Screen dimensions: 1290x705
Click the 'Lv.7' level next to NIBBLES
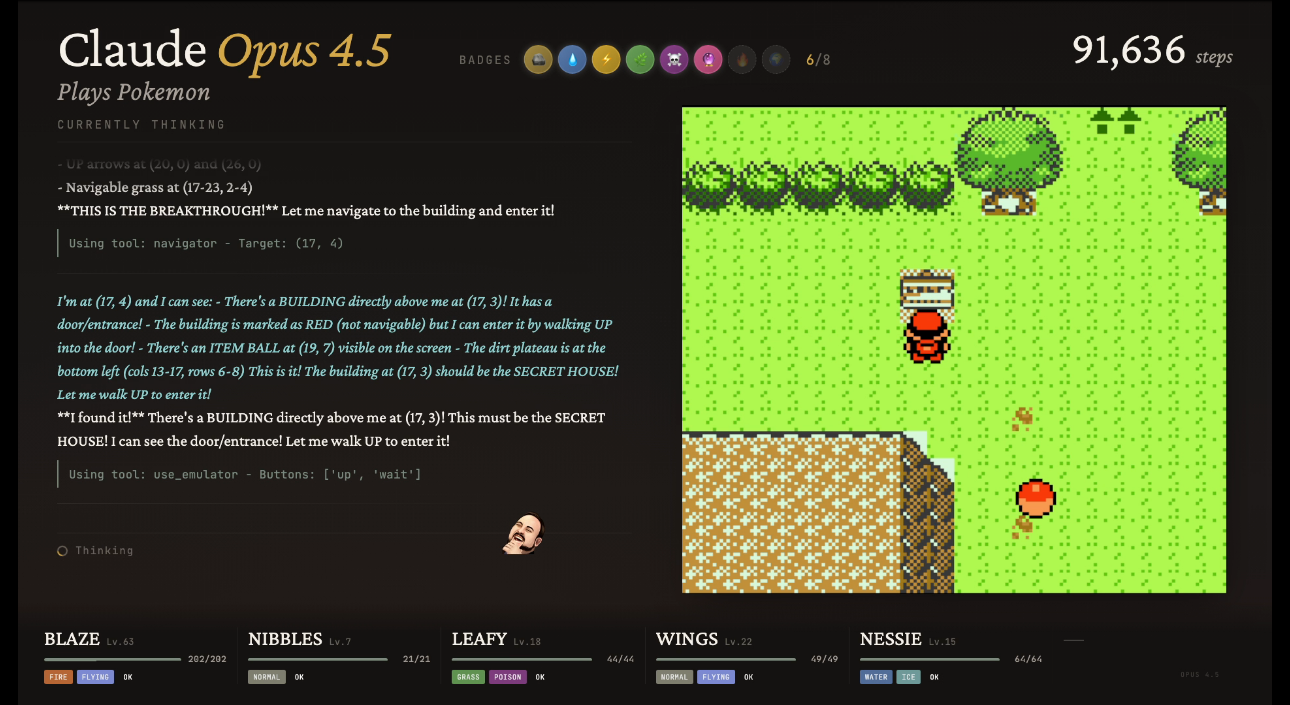[x=340, y=642]
